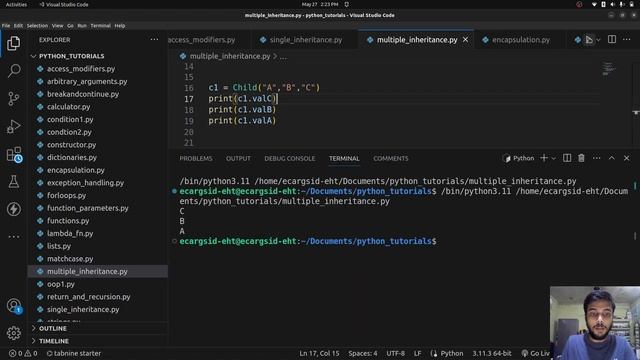Open dictionaries.py in explorer
This screenshot has width=640, height=360.
pyautogui.click(x=72, y=157)
